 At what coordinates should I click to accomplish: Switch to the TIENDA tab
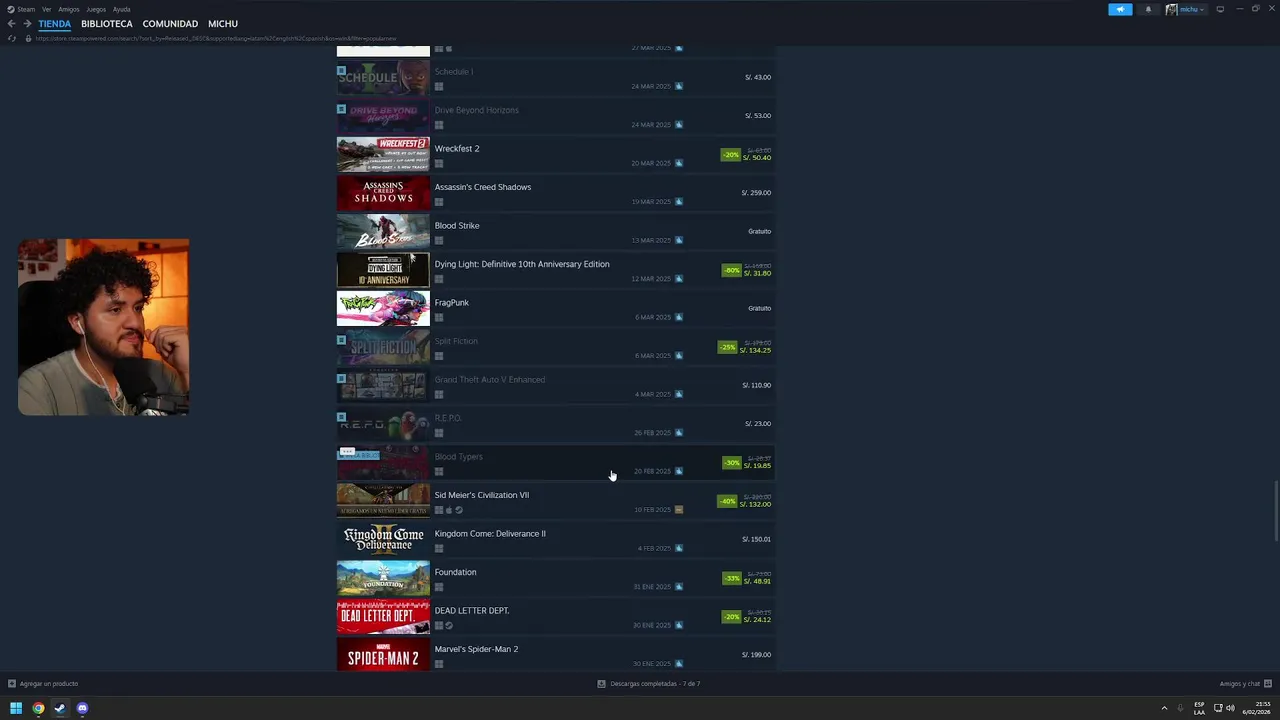point(55,24)
